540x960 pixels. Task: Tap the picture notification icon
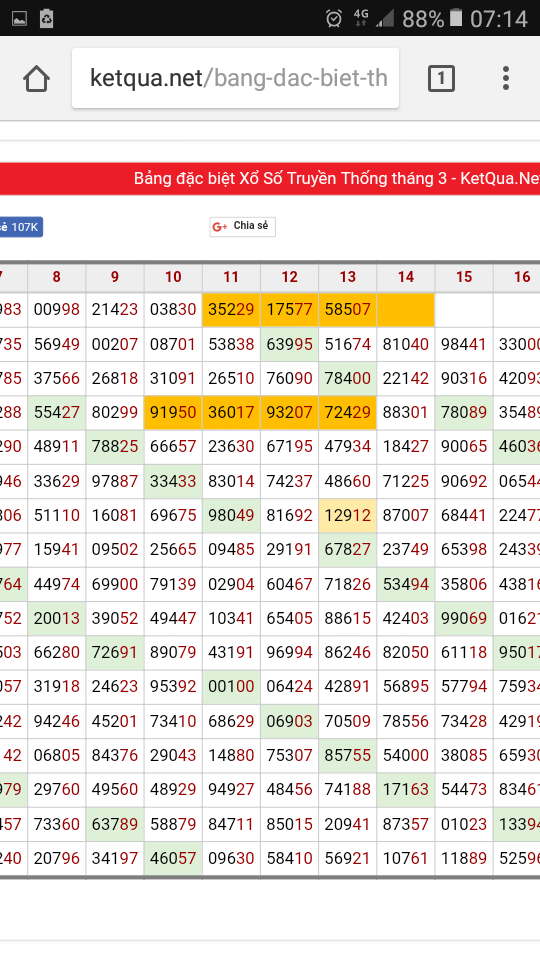pos(19,18)
